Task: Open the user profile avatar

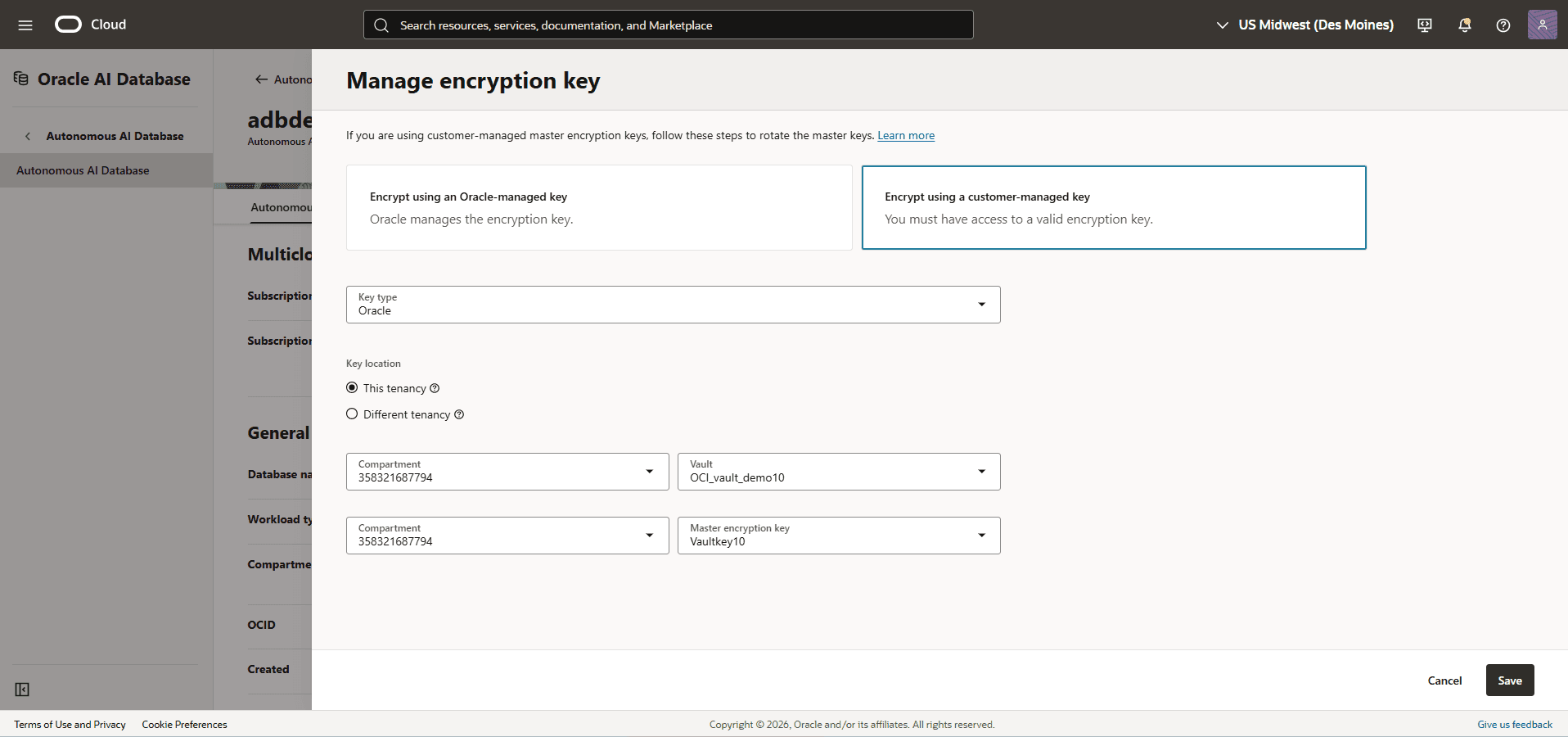Action: (x=1542, y=25)
